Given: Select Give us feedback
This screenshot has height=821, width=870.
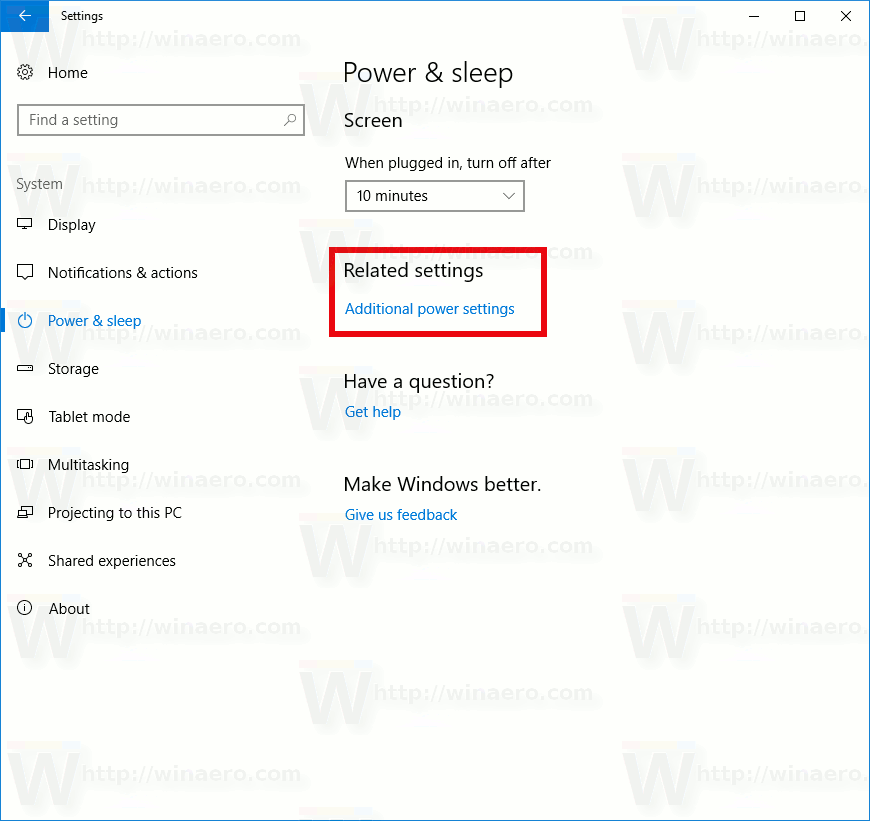Looking at the screenshot, I should tap(400, 514).
